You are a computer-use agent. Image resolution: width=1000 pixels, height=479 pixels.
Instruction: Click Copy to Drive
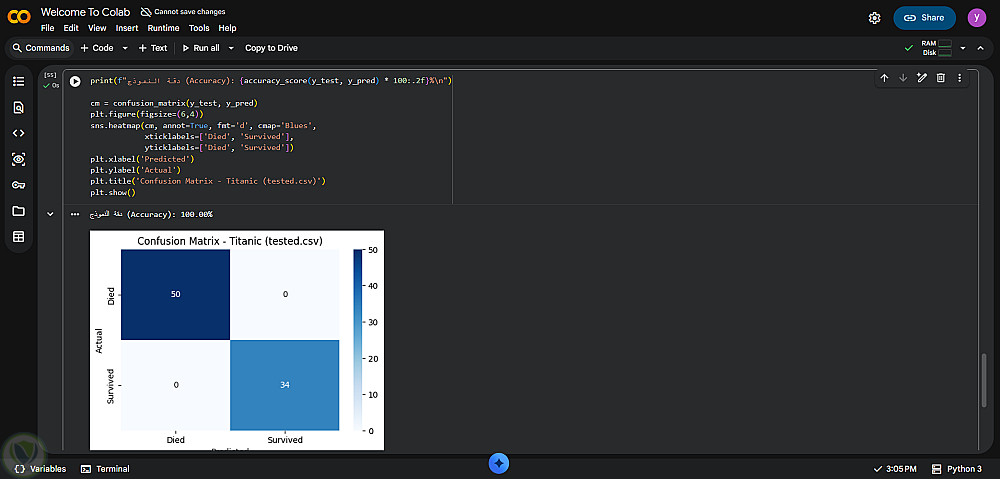point(271,48)
